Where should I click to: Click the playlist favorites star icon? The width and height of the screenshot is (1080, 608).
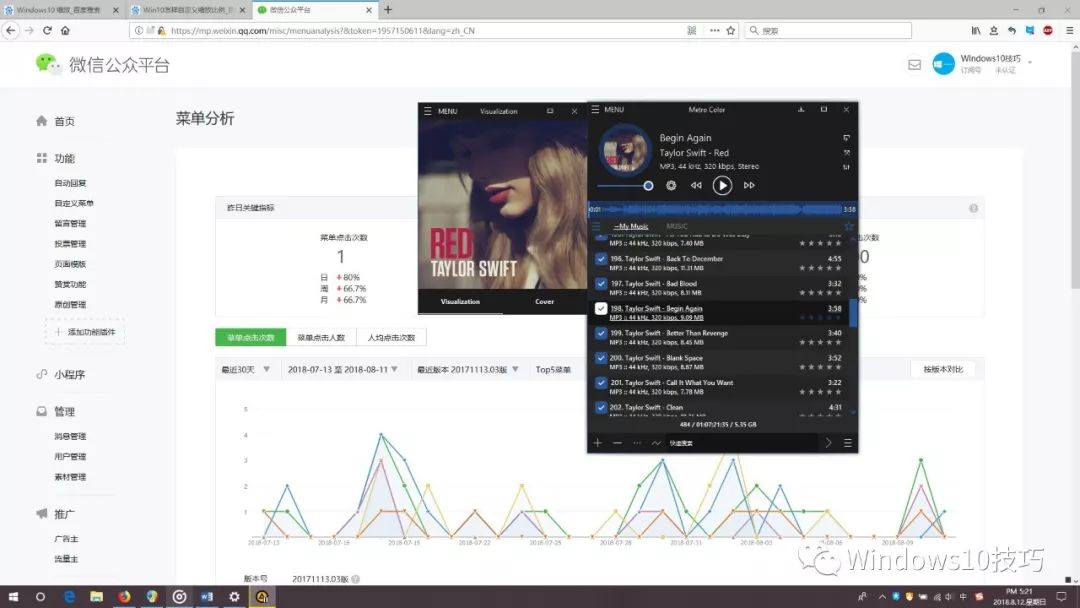point(849,227)
